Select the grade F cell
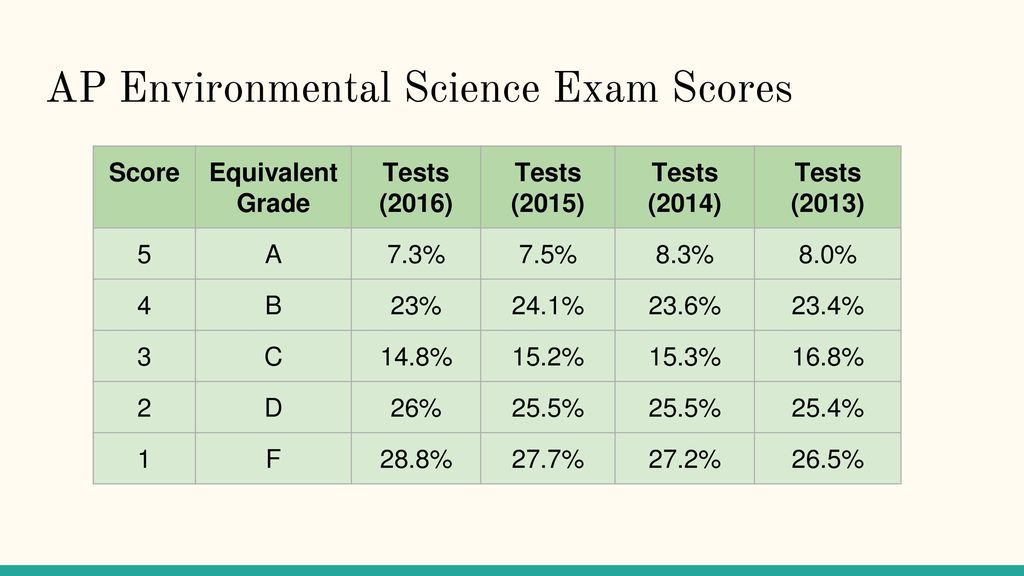The height and width of the screenshot is (576, 1024). coord(273,459)
